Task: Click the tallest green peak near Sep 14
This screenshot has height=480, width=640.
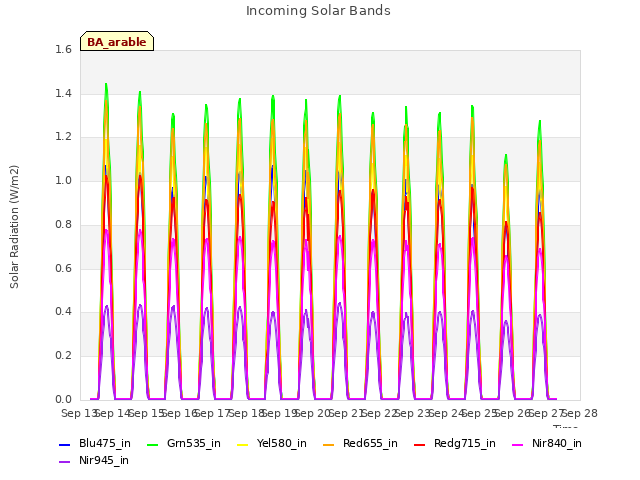Action: (x=106, y=84)
